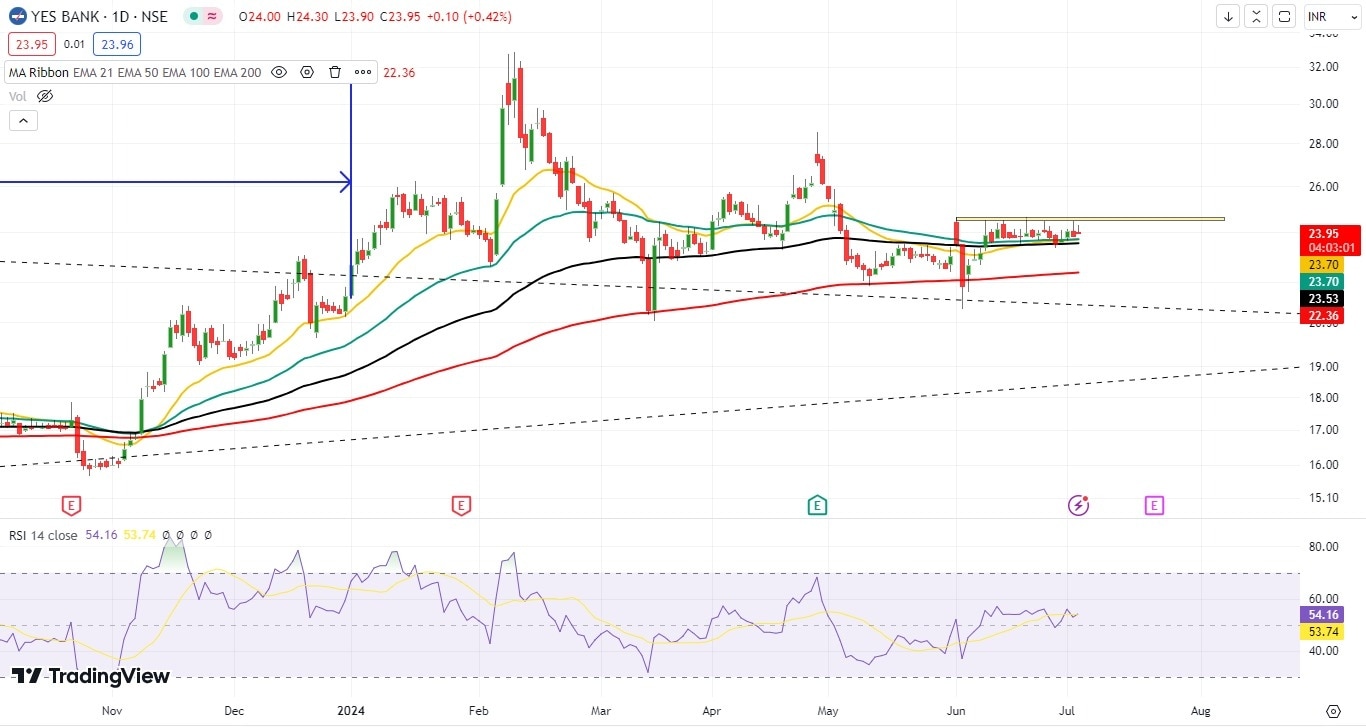
Task: Click the purple rocket event icon
Action: coord(1078,506)
